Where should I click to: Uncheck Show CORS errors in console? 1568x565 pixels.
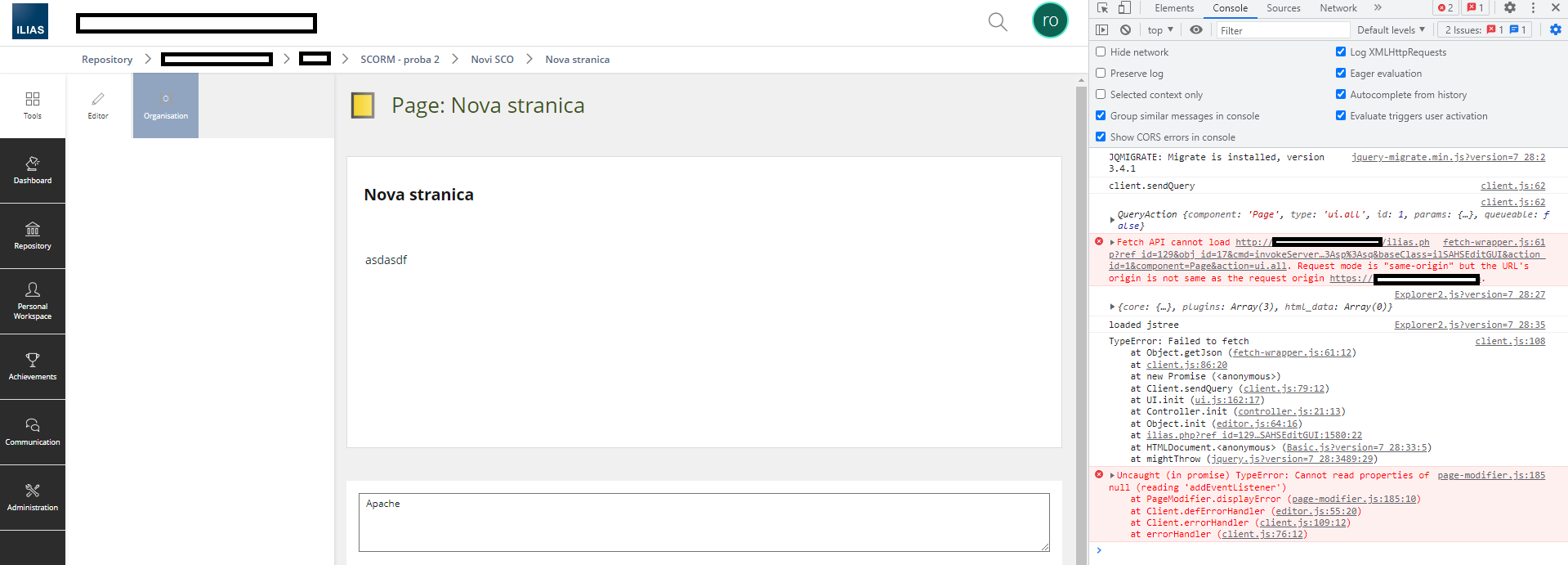click(x=1101, y=137)
